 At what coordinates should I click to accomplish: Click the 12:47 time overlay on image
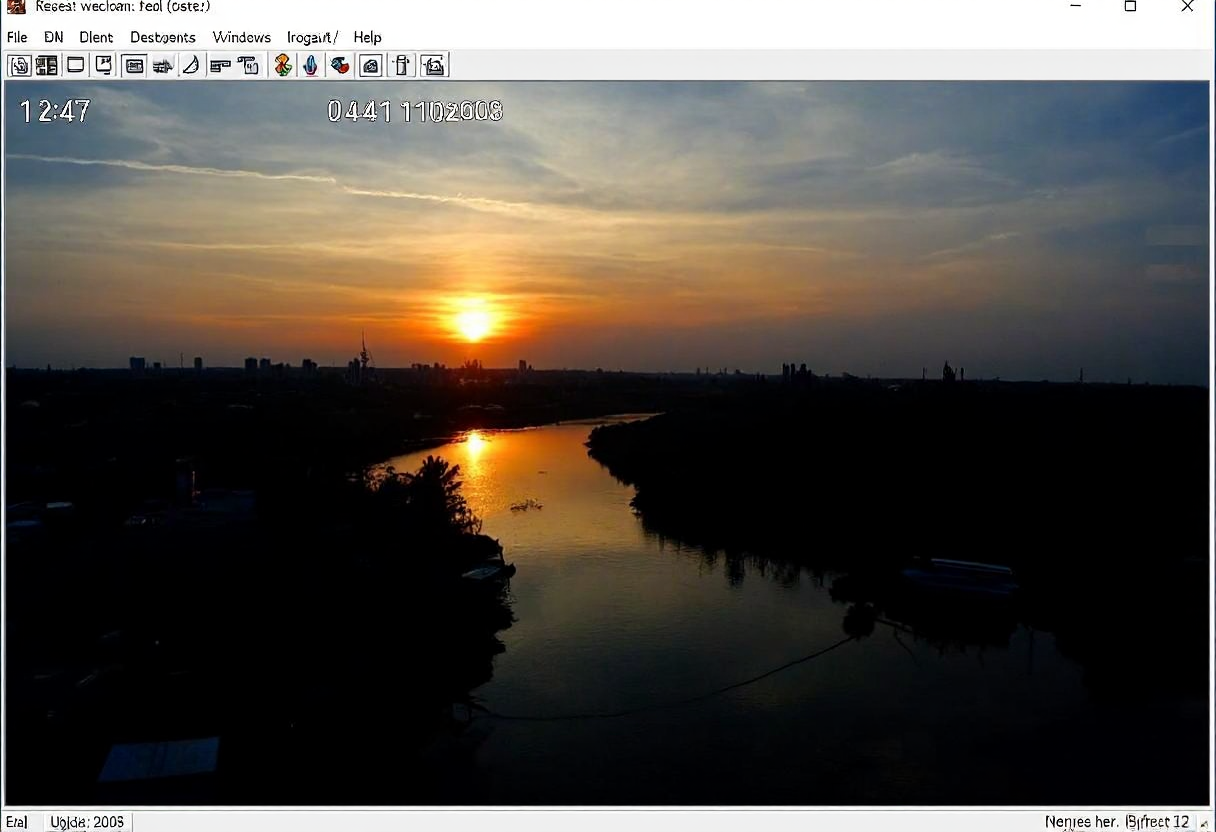(x=55, y=111)
